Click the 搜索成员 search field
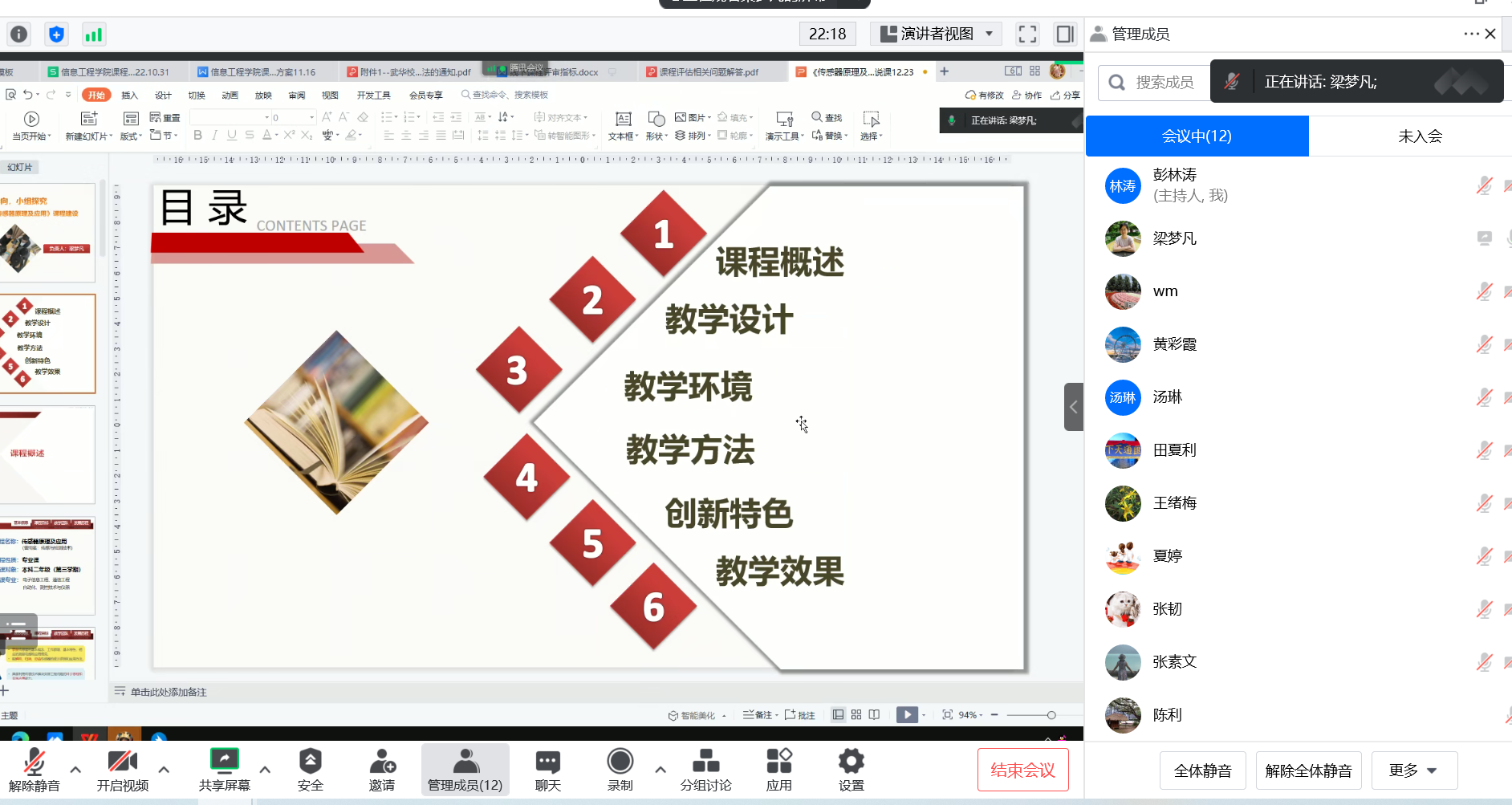The image size is (1512, 805). pyautogui.click(x=1164, y=83)
